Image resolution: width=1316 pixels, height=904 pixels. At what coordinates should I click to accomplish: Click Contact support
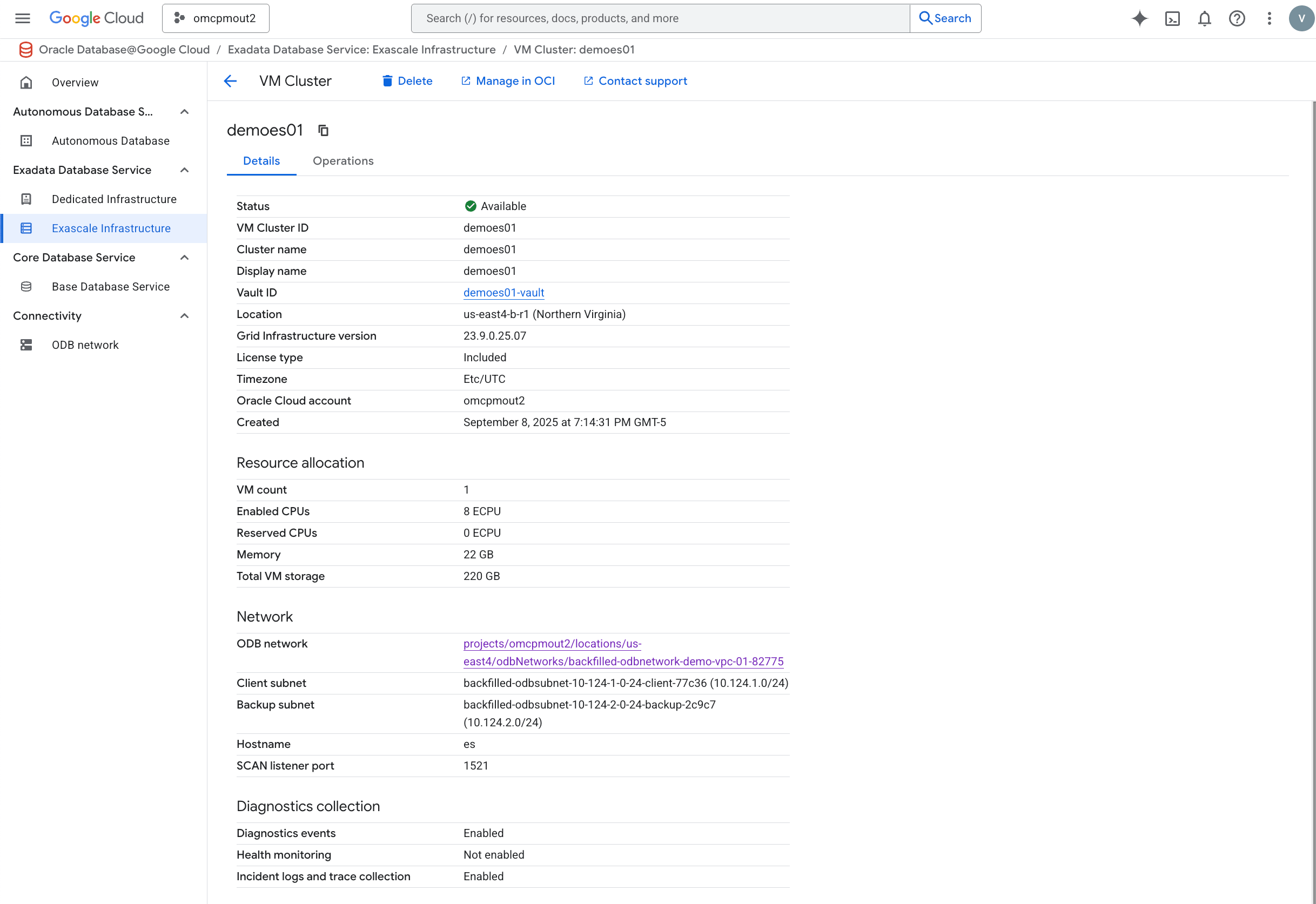click(x=635, y=80)
